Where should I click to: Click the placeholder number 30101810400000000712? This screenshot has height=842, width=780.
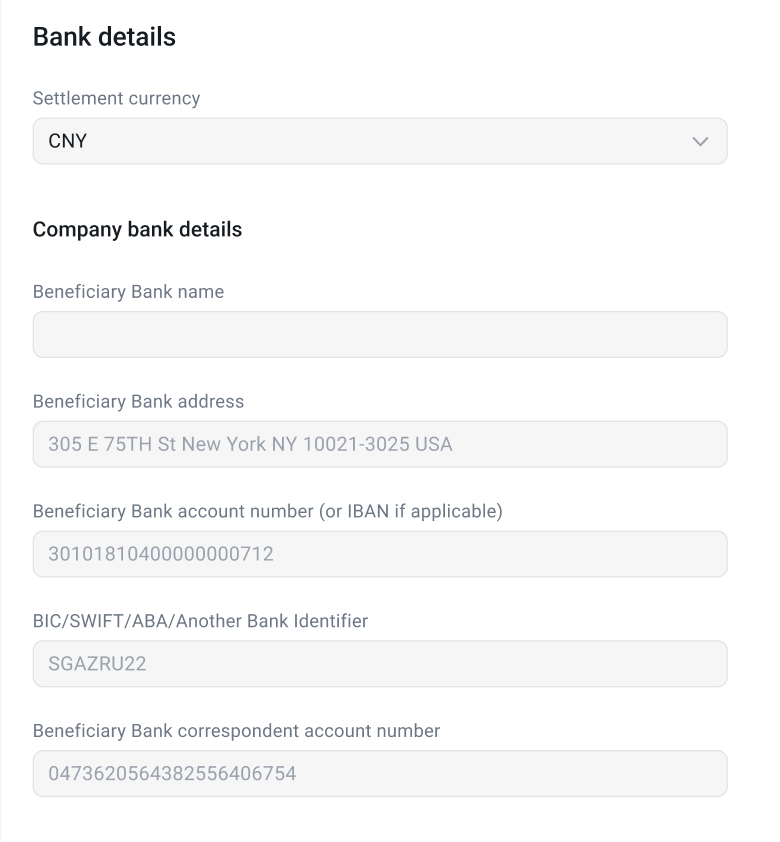click(x=161, y=554)
